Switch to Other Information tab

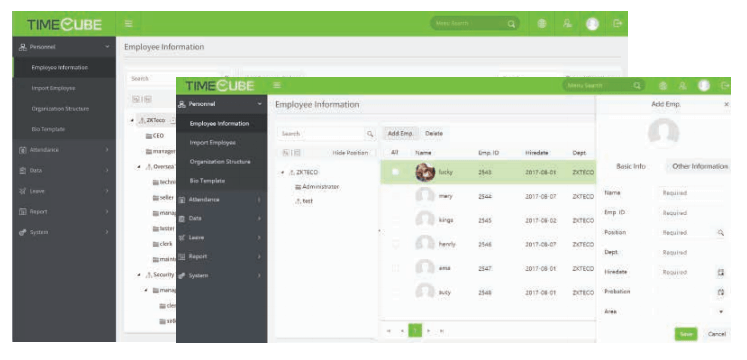coord(699,167)
